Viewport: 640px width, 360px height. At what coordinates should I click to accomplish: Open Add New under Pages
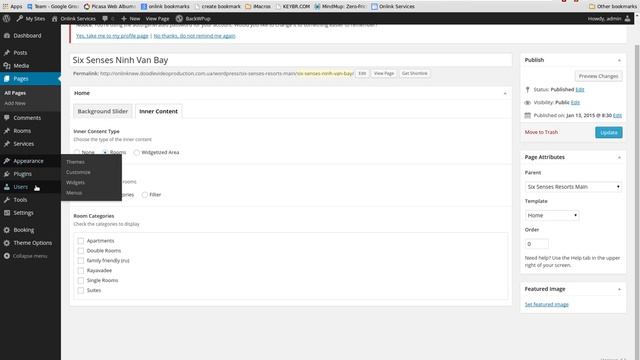pos(15,103)
